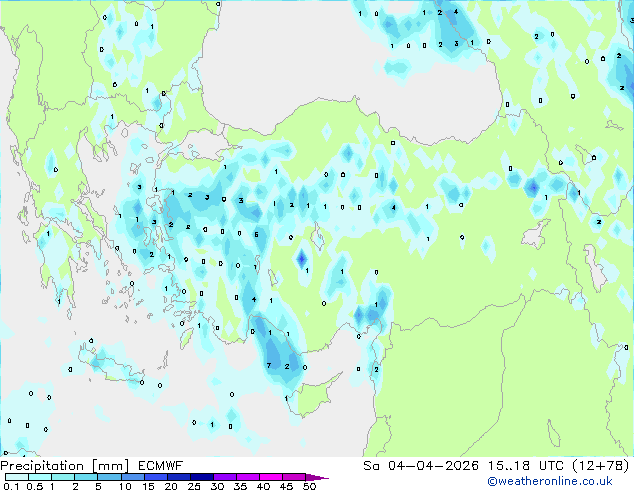Select the 'Precipitation [mm]' title text
The width and height of the screenshot is (634, 490).
coord(64,466)
